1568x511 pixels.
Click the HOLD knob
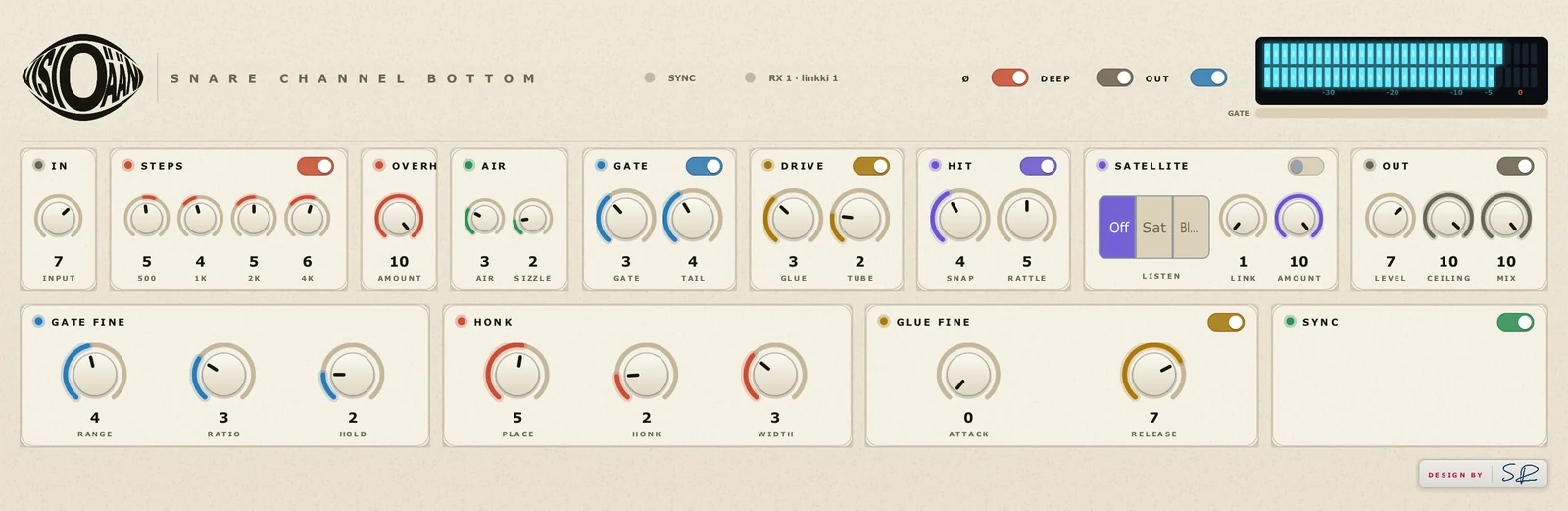pos(352,374)
